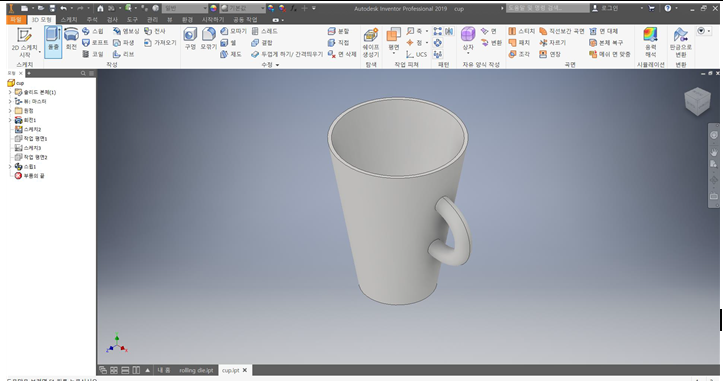Select the Extrude (돌출) tool
Screen dimensions: 723x381
pyautogui.click(x=53, y=42)
